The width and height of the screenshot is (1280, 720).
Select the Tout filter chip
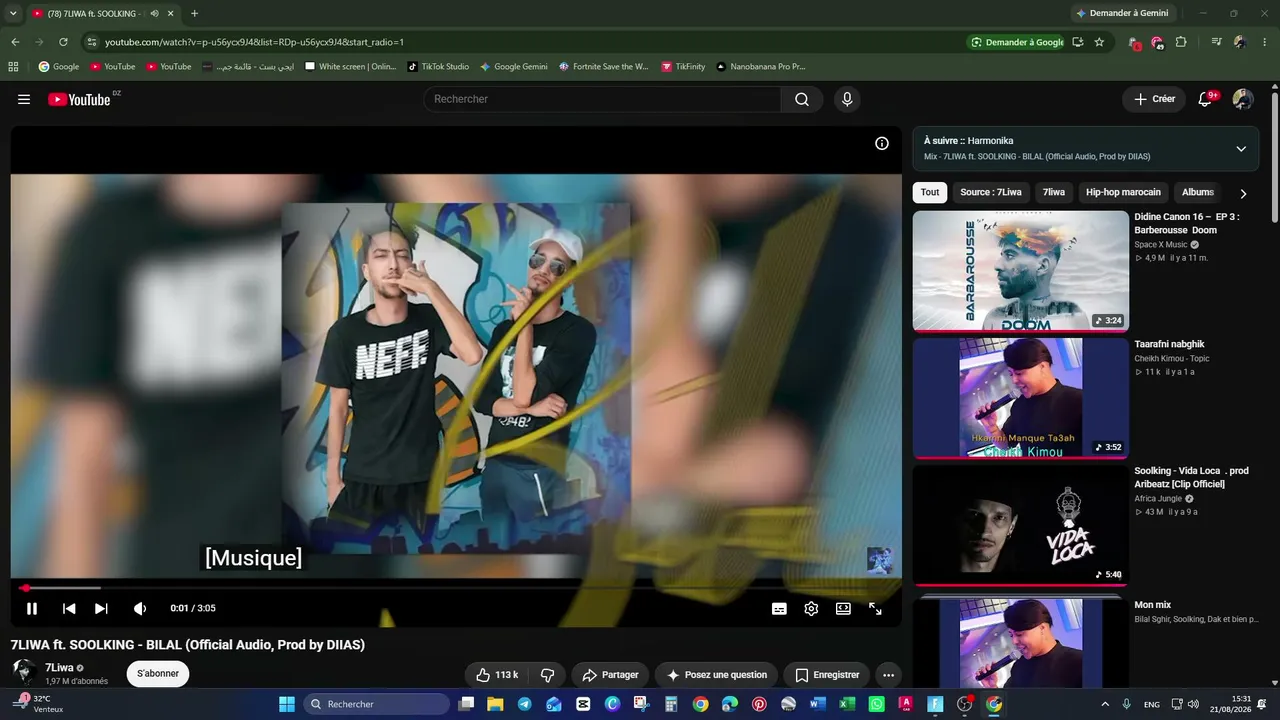click(x=930, y=192)
